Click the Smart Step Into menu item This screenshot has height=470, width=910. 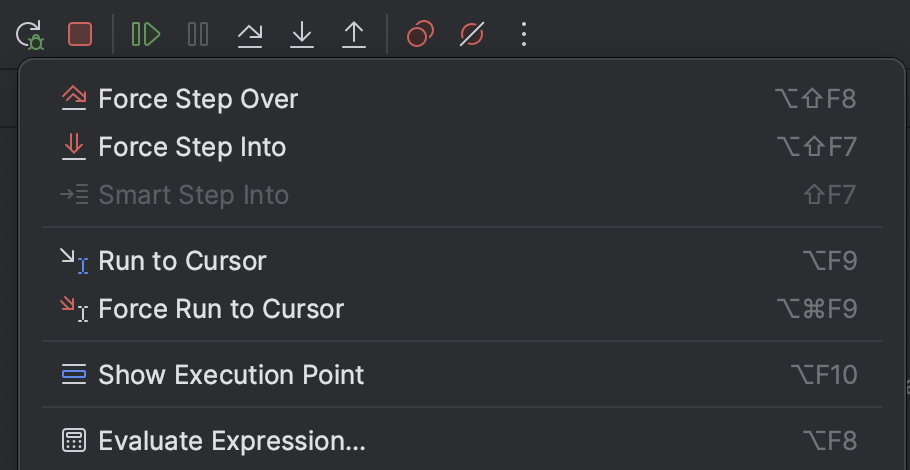pyautogui.click(x=193, y=195)
